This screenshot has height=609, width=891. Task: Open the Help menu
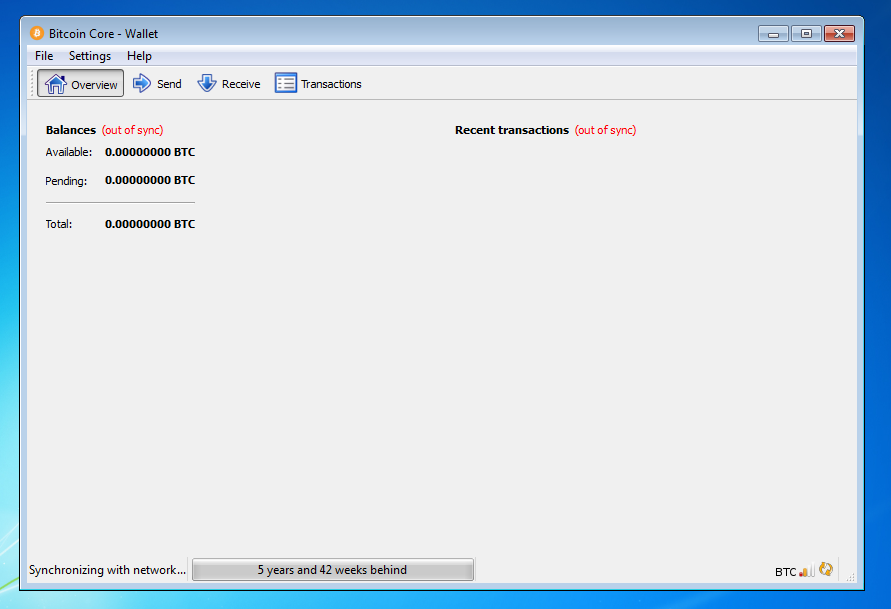(139, 56)
